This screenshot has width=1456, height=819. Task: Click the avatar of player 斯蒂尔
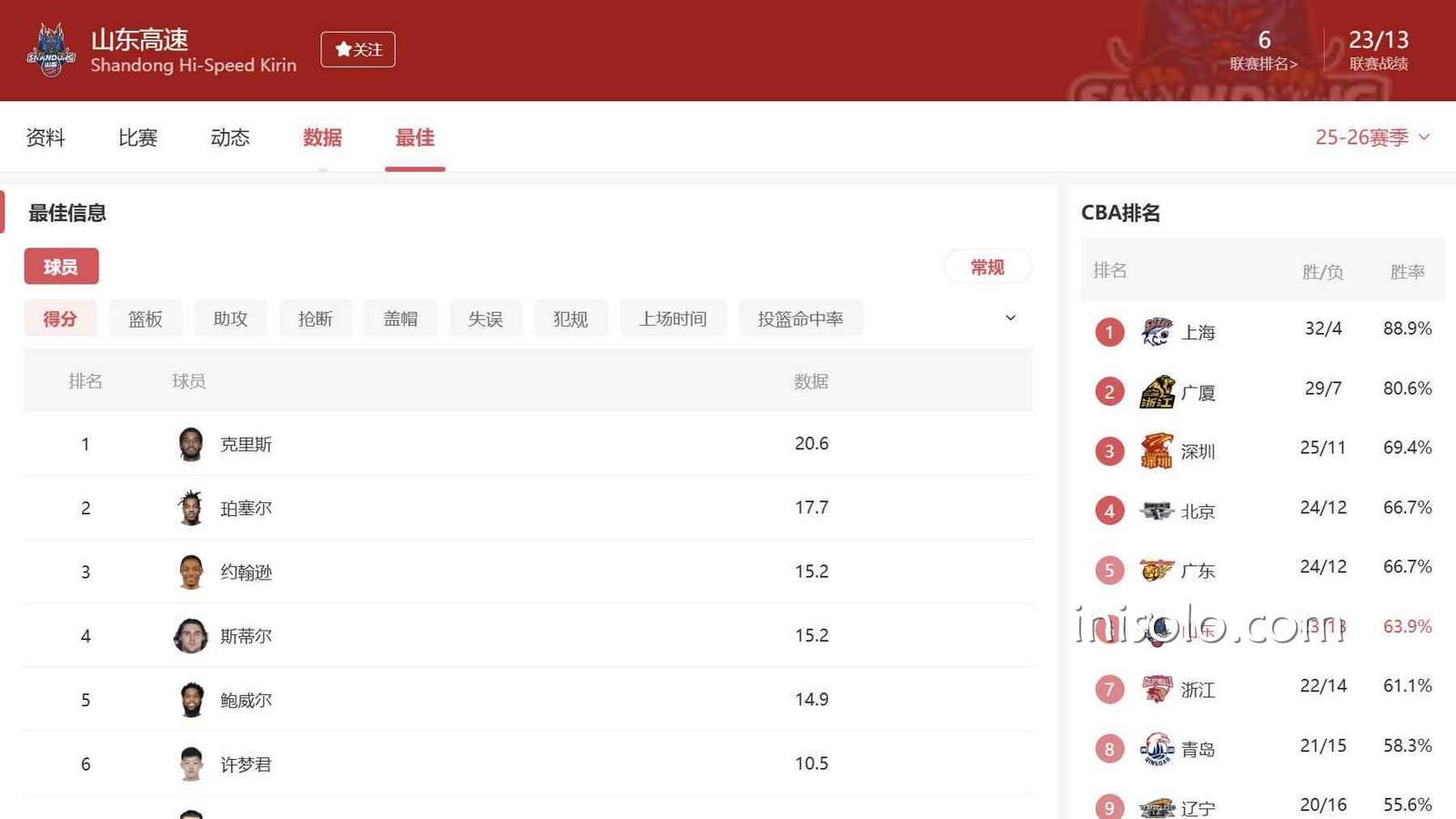[190, 635]
